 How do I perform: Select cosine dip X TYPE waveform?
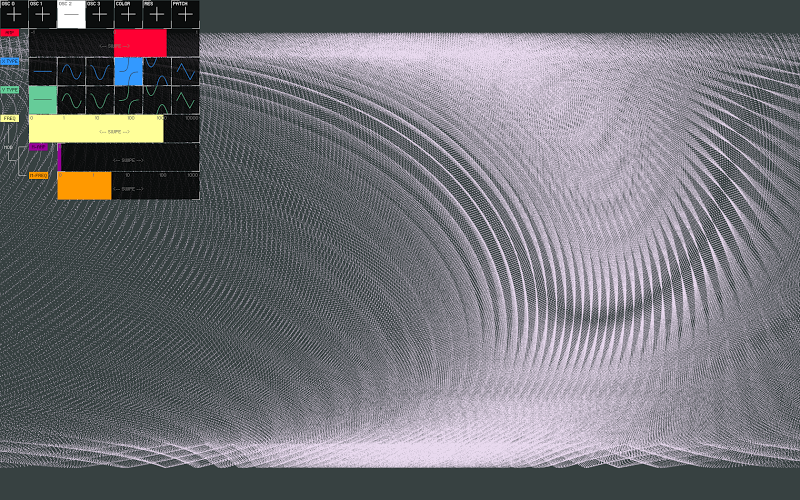100,71
